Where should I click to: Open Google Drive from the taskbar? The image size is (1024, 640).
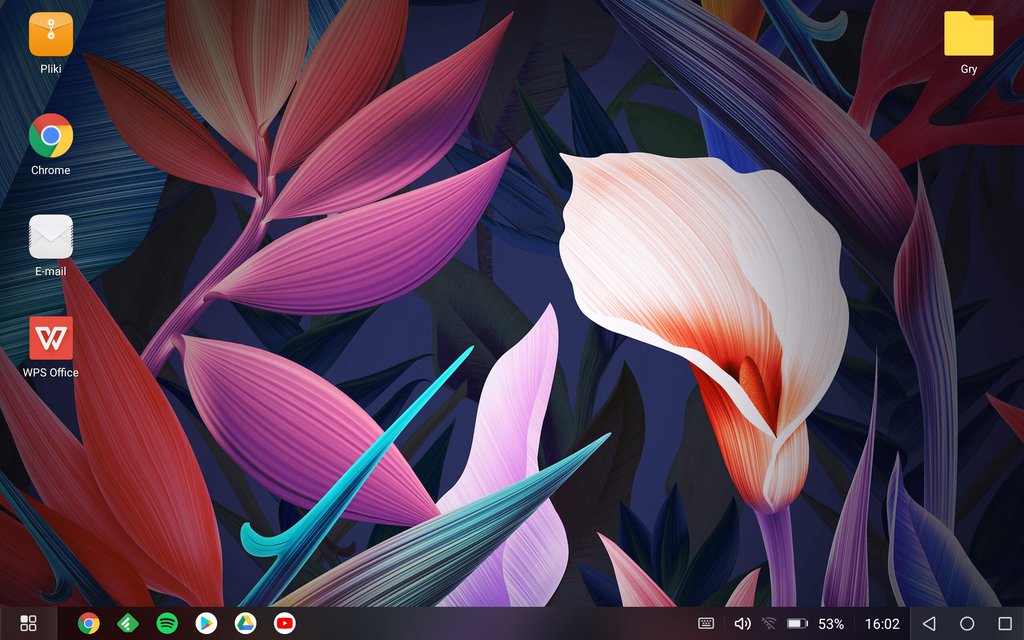tap(245, 623)
